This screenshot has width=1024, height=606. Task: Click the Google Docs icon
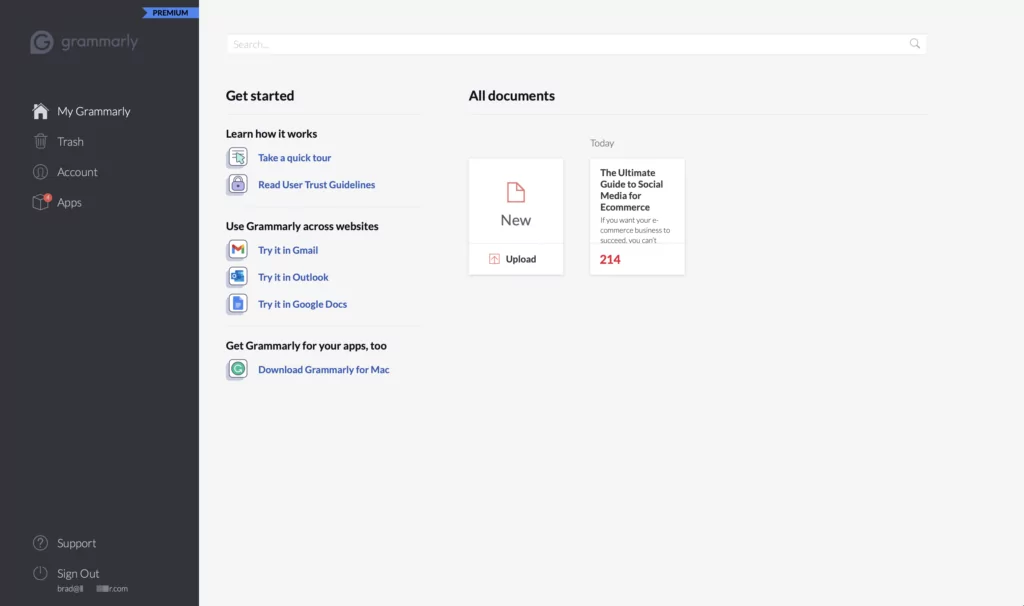tap(238, 304)
